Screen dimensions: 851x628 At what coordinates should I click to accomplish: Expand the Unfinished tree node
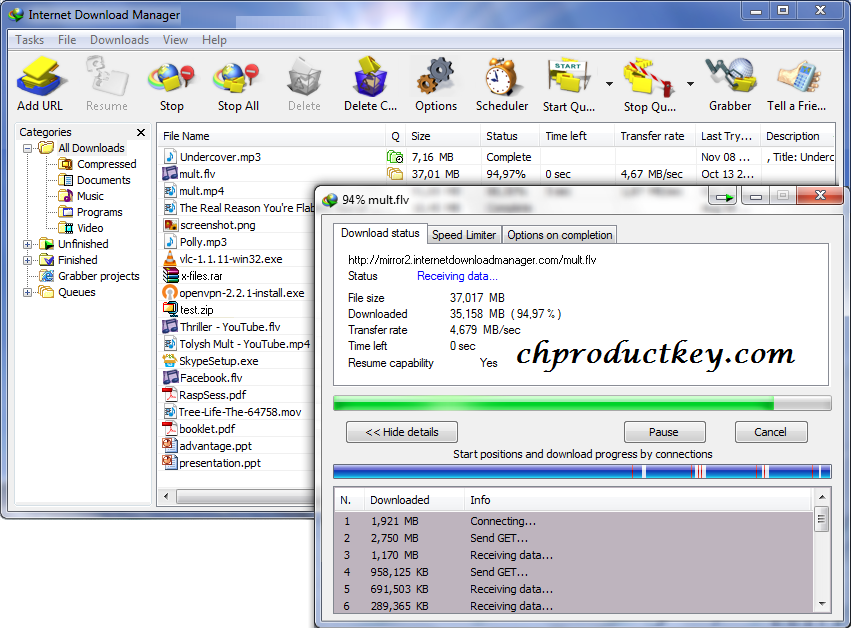tap(27, 244)
